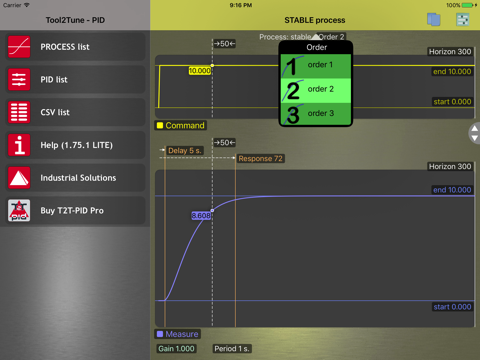Tap the yellow Command color swatch
This screenshot has width=480, height=360.
(x=160, y=125)
